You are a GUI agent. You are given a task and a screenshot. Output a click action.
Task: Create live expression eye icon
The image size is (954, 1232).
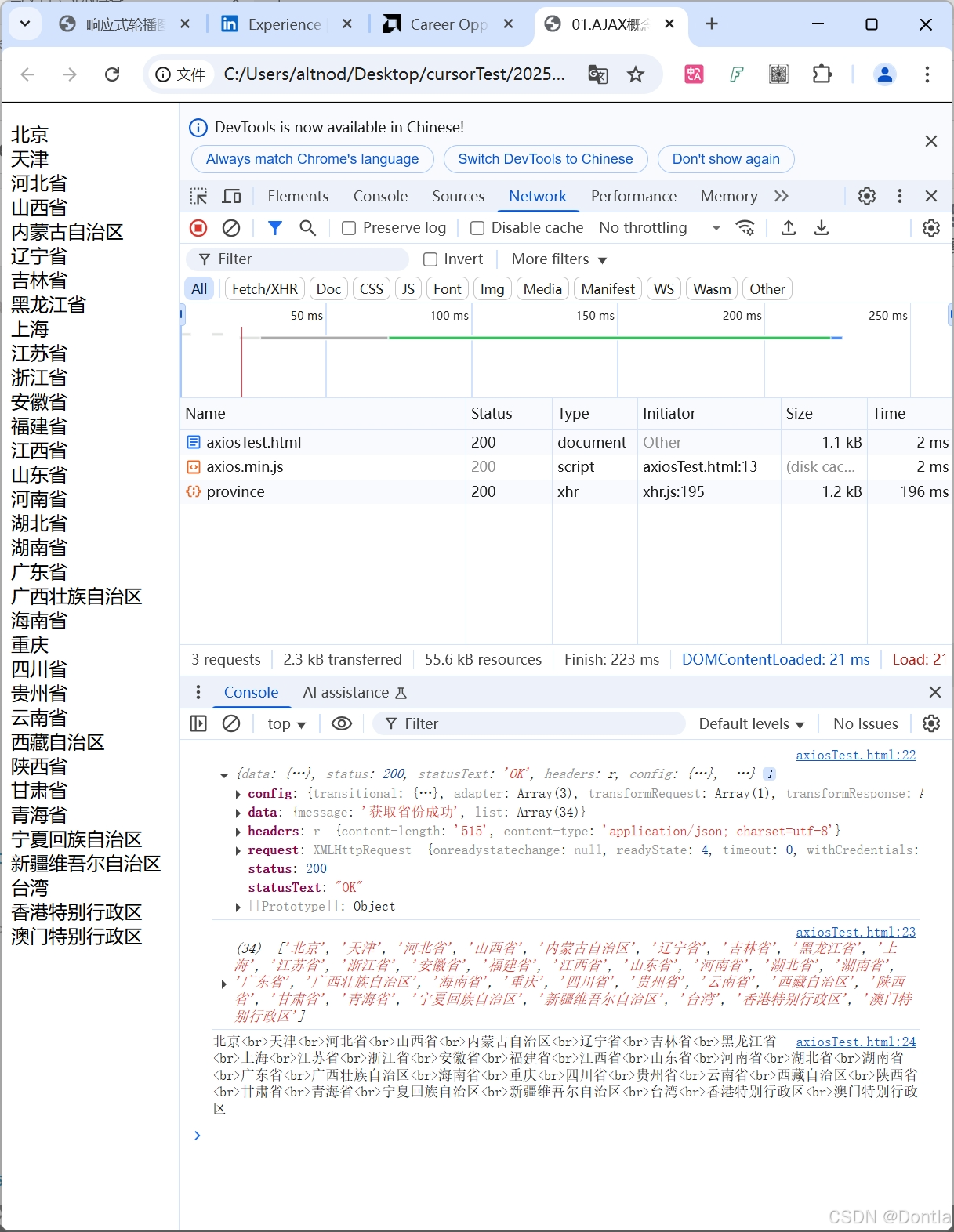[x=342, y=723]
